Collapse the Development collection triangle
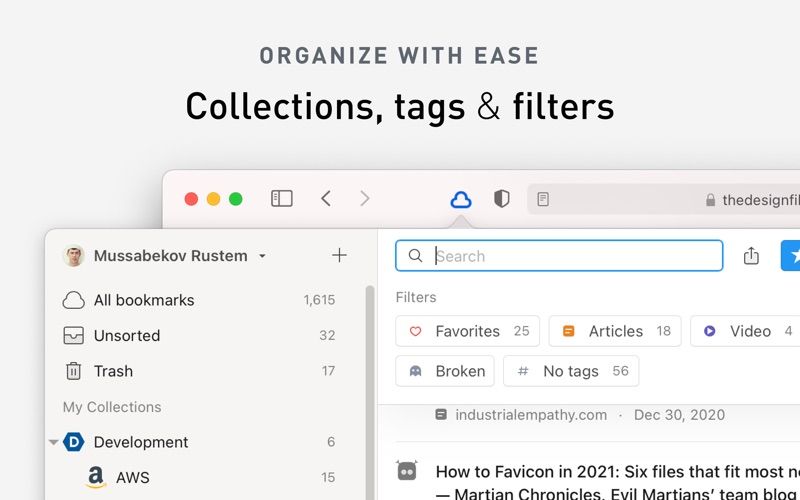Image resolution: width=800 pixels, height=500 pixels. [53, 442]
